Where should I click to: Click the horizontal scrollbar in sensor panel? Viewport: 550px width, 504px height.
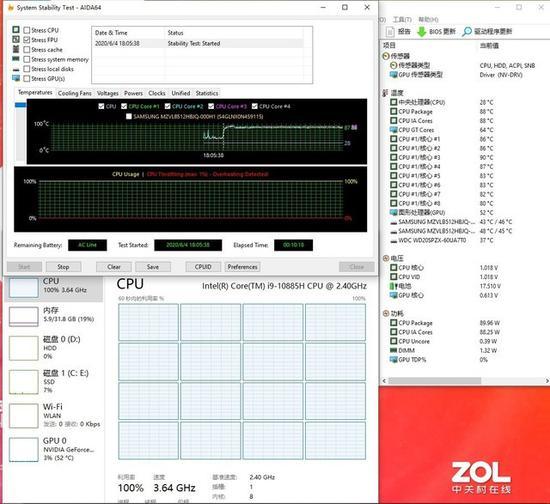[434, 381]
